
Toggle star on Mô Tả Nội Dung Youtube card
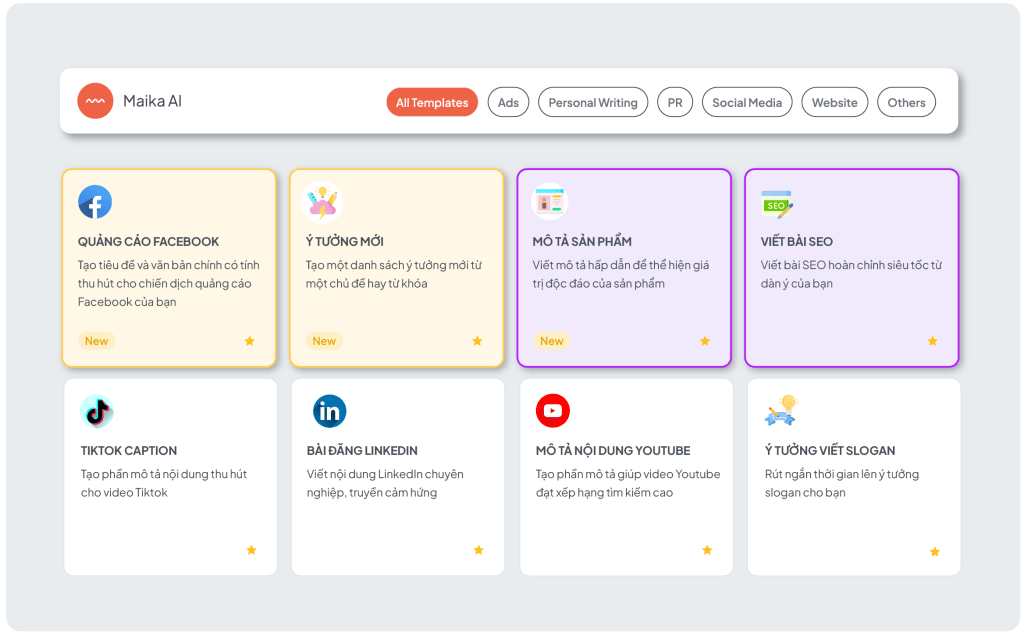pyautogui.click(x=707, y=550)
